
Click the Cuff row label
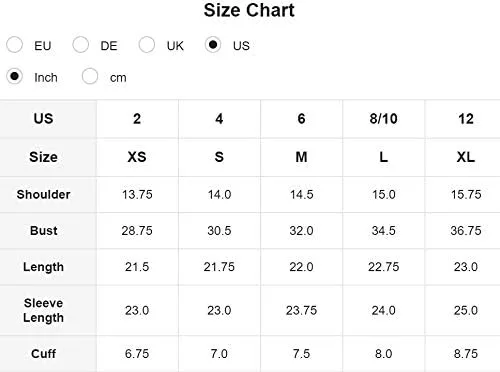coord(43,353)
